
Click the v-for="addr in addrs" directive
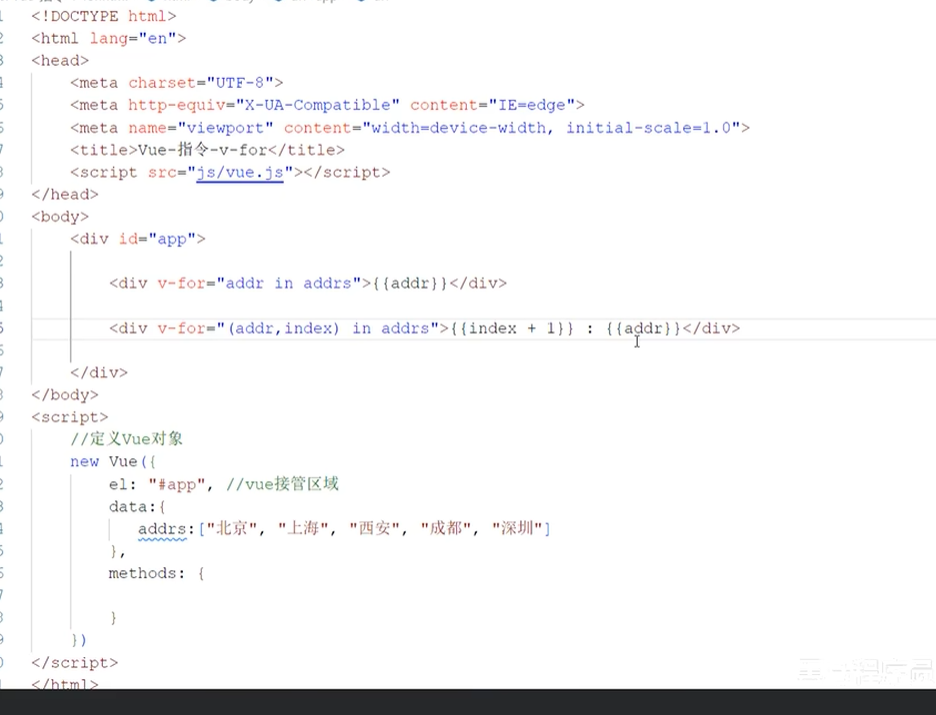[x=260, y=283]
